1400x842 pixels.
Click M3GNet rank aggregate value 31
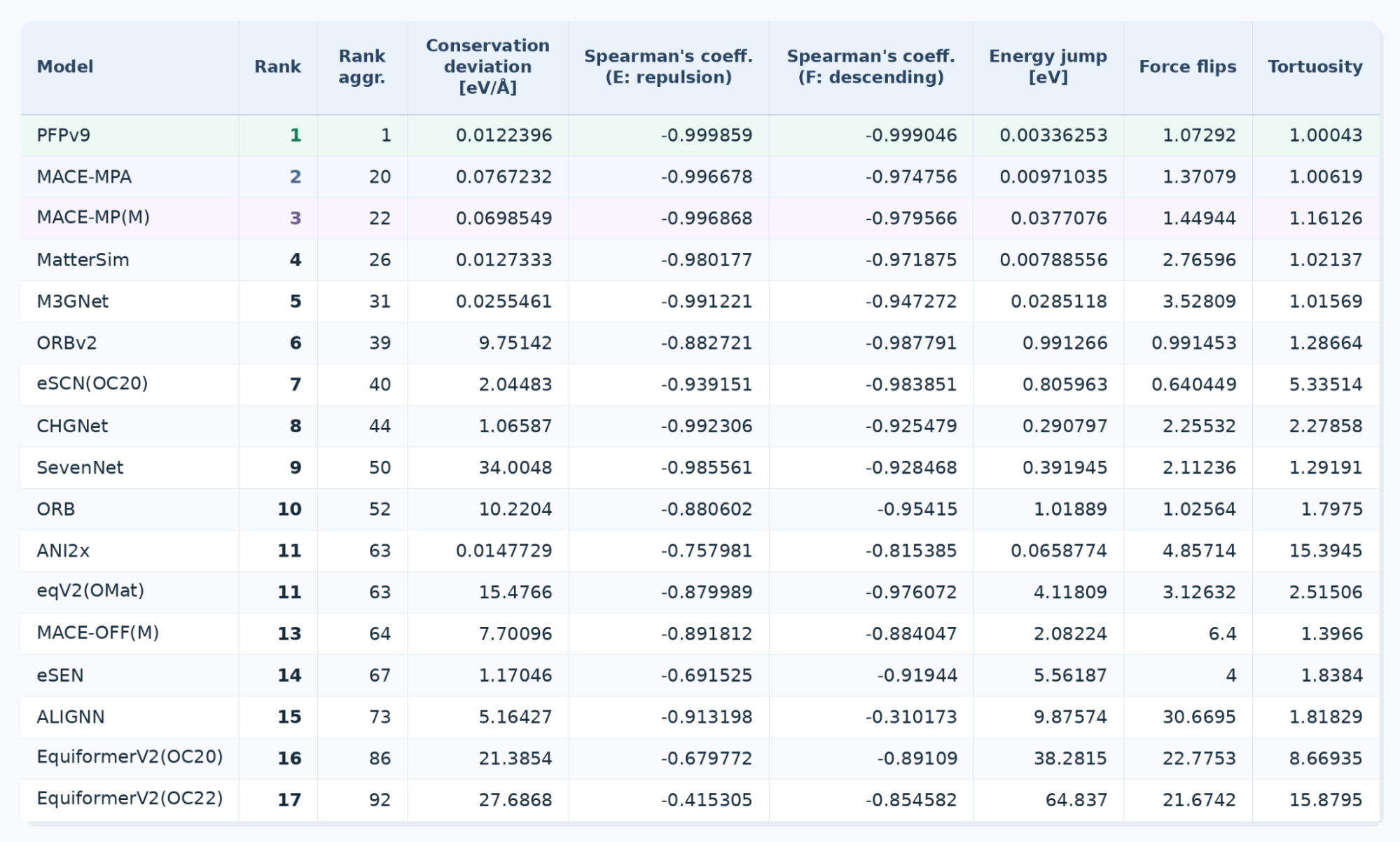pyautogui.click(x=380, y=301)
